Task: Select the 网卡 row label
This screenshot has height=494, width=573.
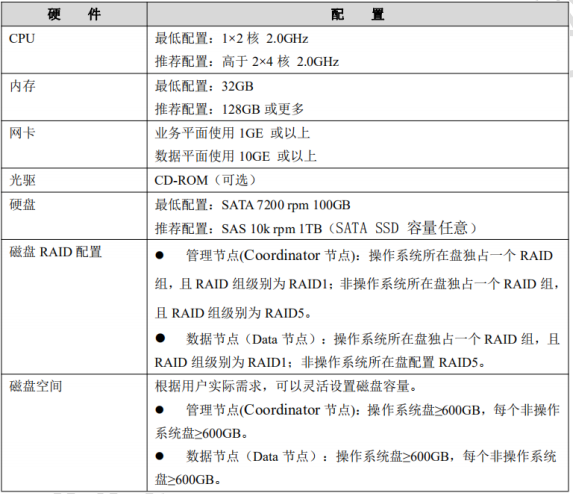Action: (x=22, y=133)
